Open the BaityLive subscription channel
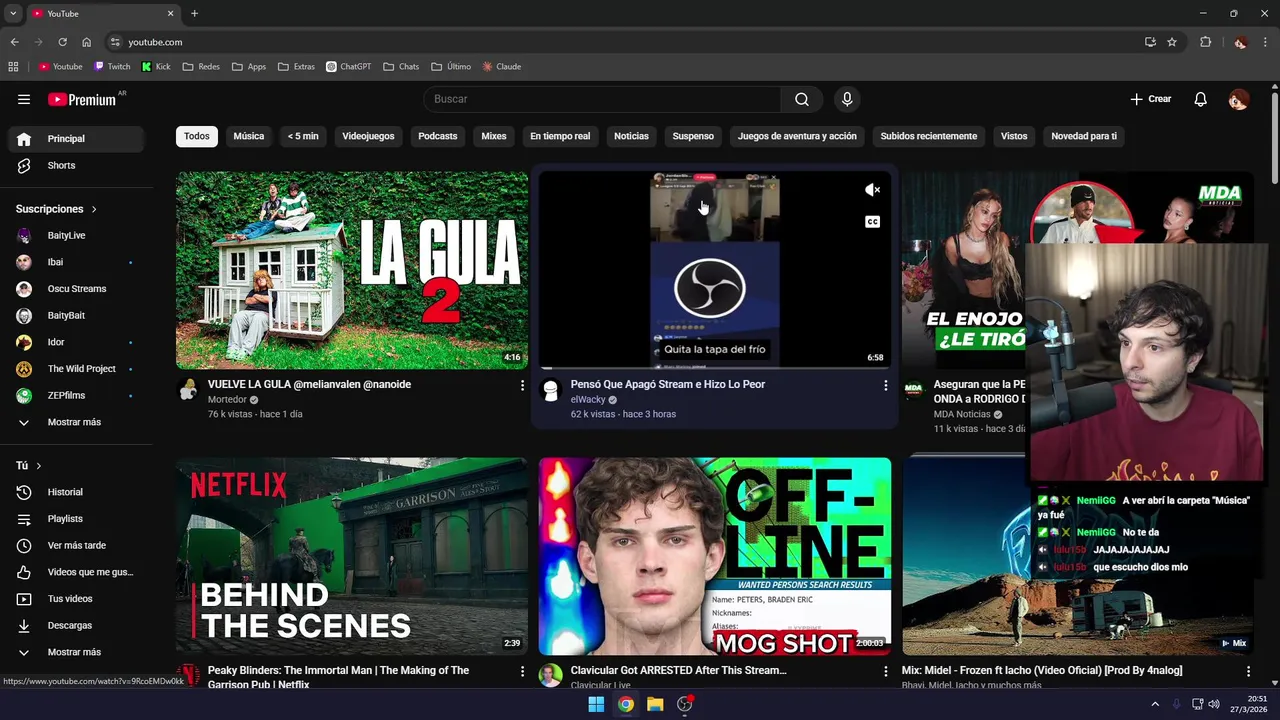This screenshot has width=1280, height=720. (76, 235)
